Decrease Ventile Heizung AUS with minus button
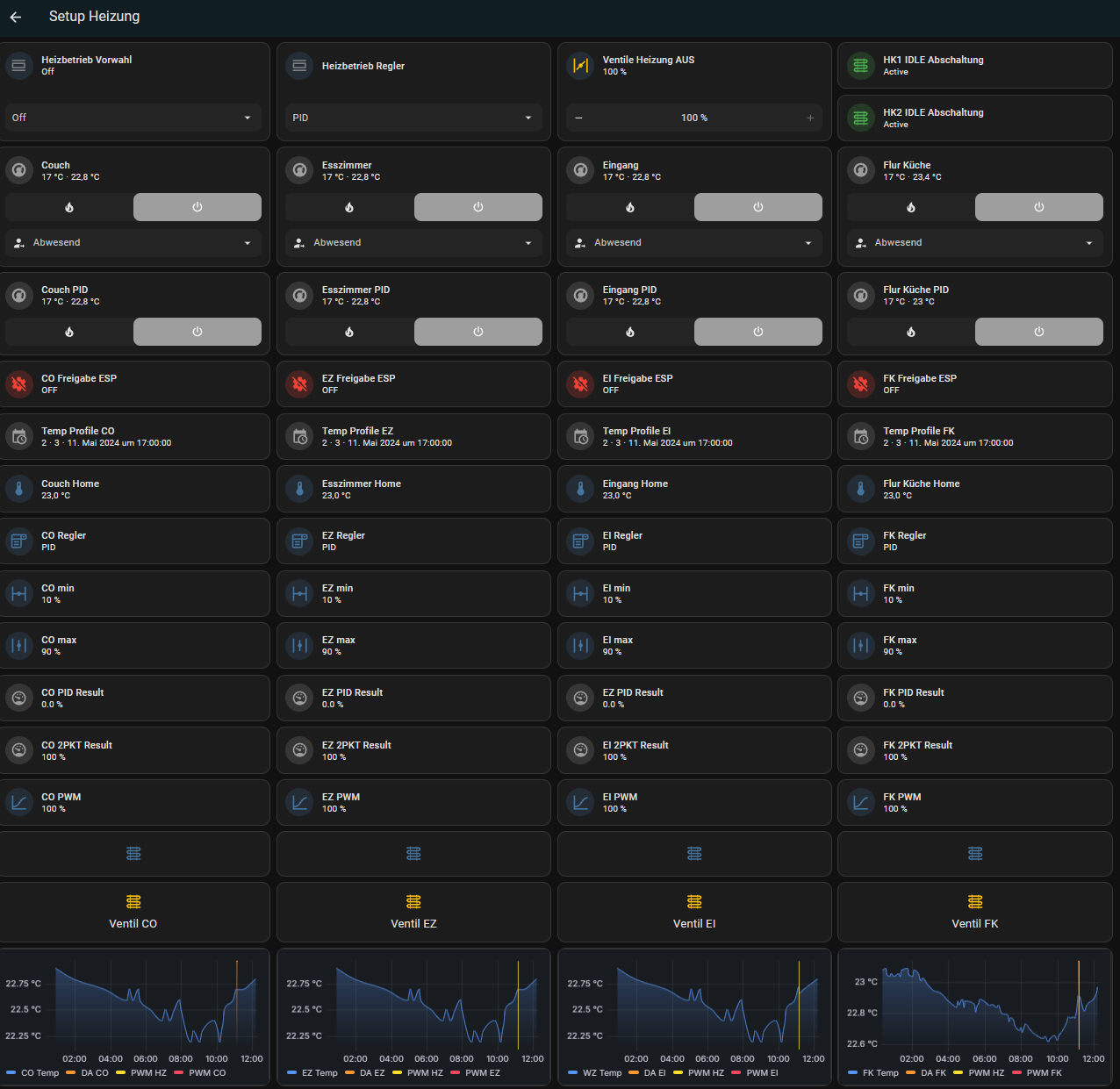 [x=579, y=118]
